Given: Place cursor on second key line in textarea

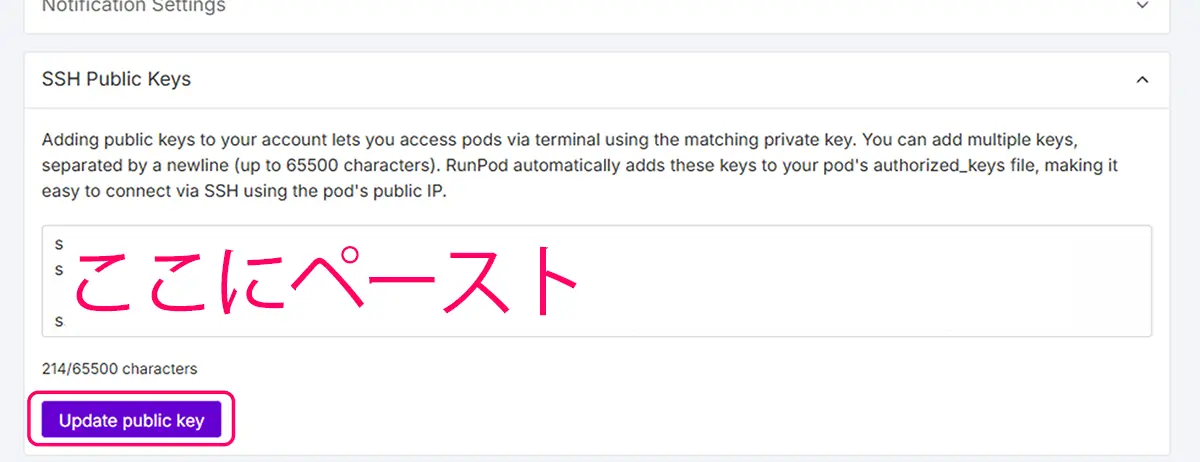Looking at the screenshot, I should [60, 270].
